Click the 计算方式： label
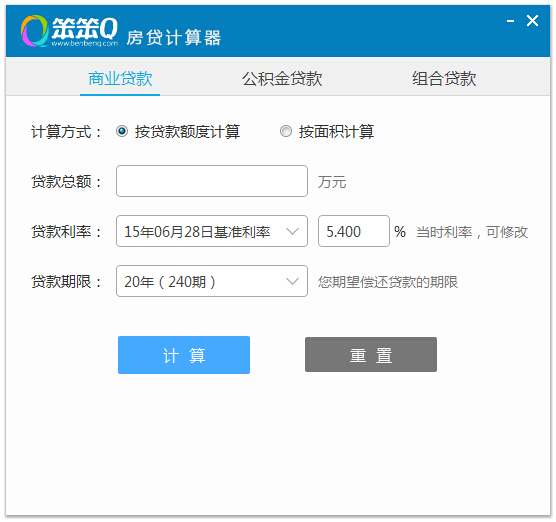The height and width of the screenshot is (522, 556). coord(66,132)
